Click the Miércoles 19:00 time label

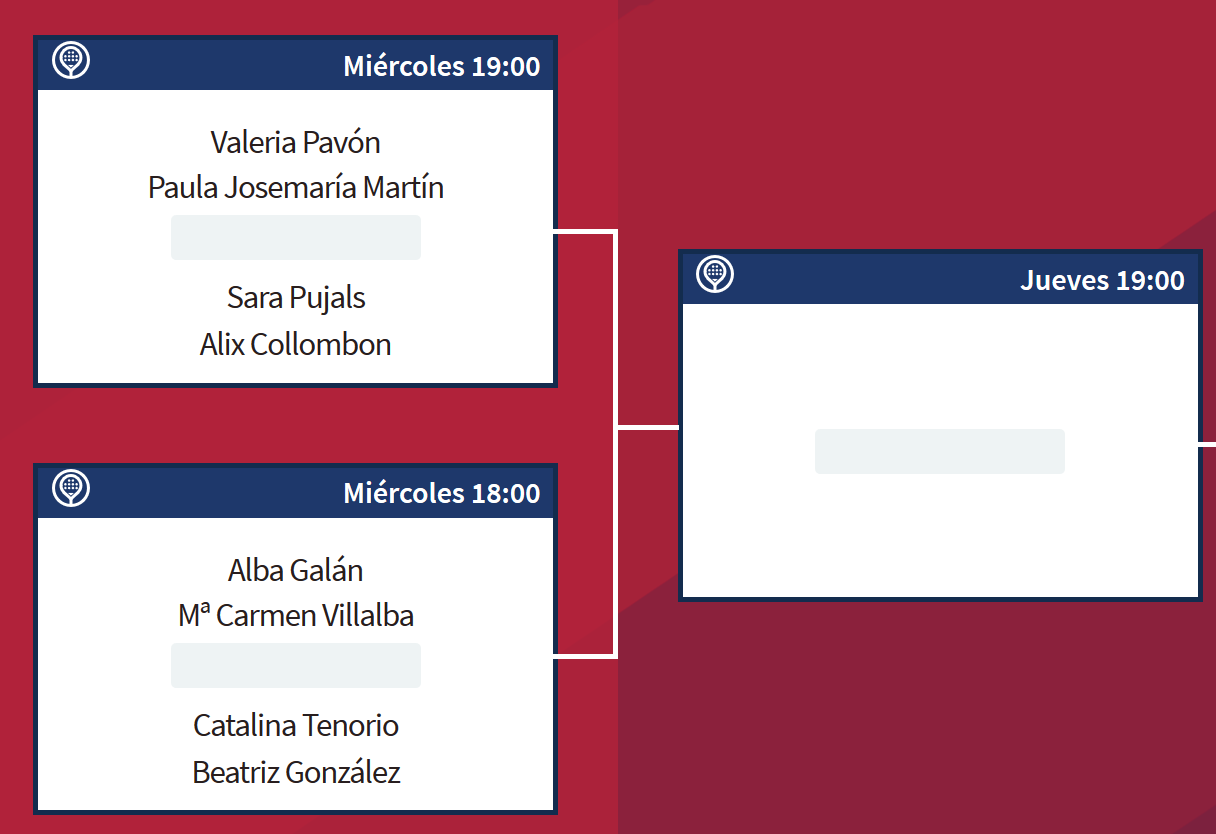point(441,66)
